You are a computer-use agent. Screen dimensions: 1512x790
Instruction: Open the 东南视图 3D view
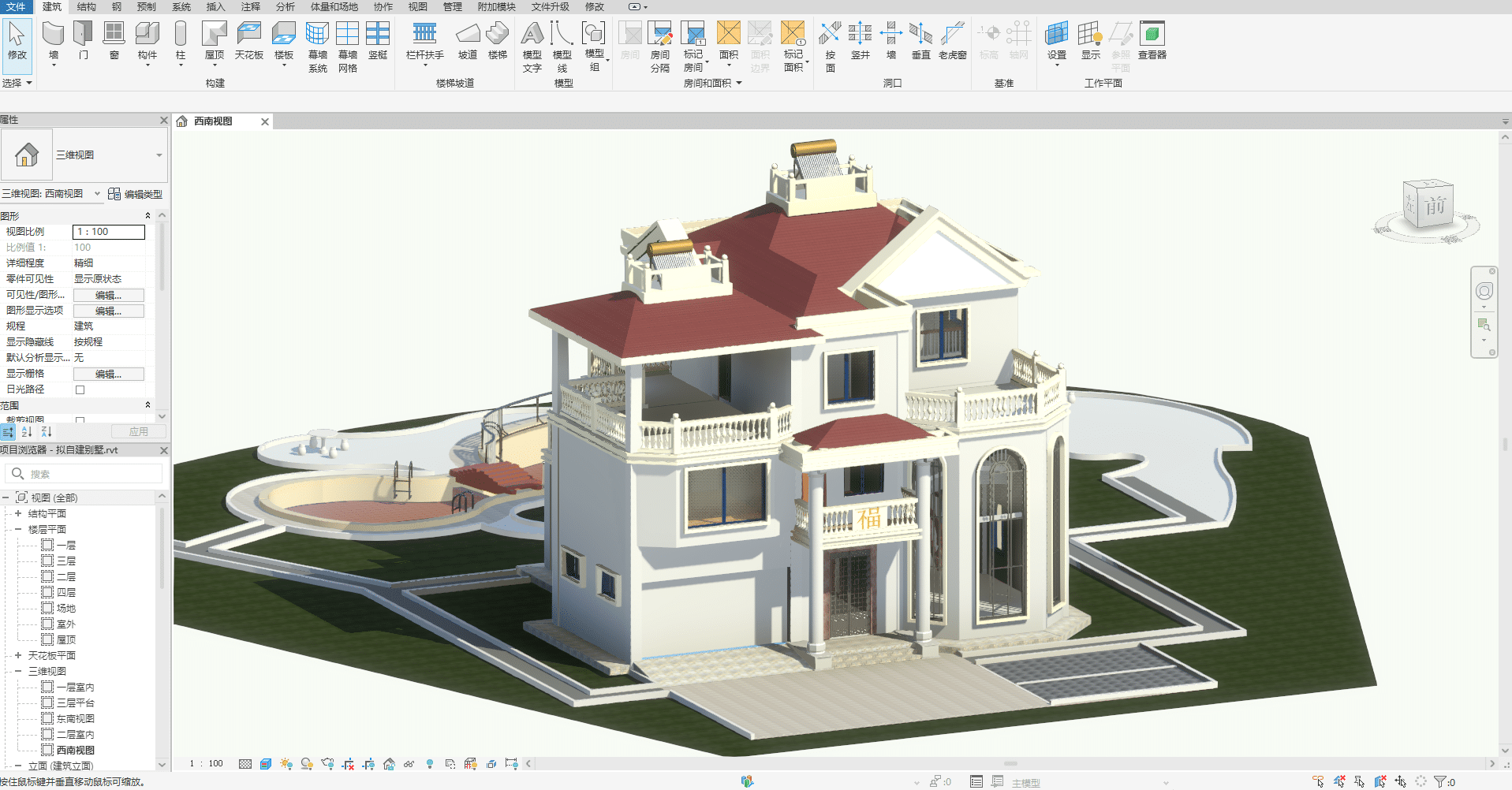75,718
